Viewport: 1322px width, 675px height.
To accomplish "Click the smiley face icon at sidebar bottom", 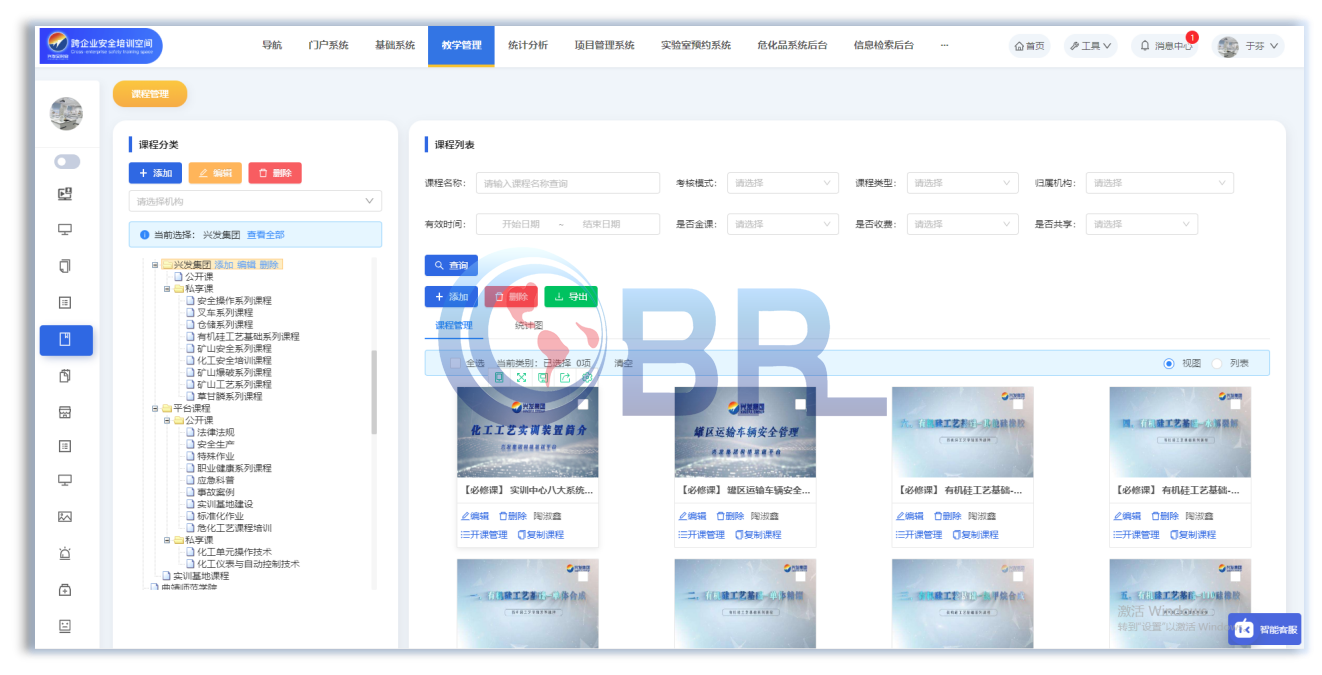I will (65, 626).
